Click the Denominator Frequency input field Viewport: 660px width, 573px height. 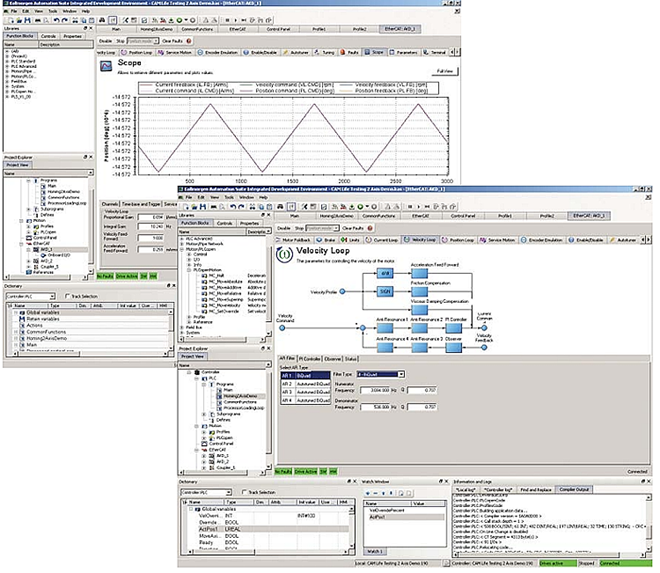click(x=376, y=407)
